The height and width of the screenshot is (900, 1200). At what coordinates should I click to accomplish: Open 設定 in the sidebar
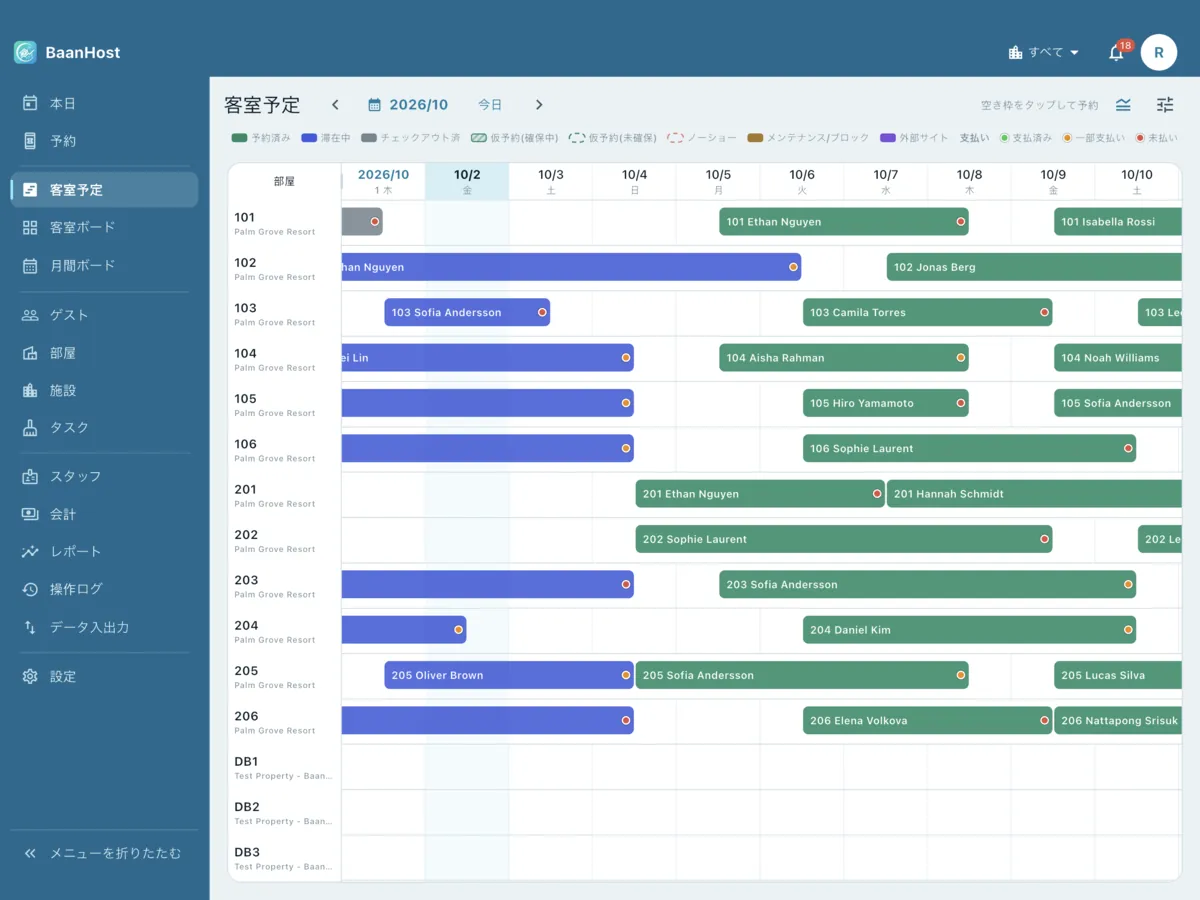104,676
